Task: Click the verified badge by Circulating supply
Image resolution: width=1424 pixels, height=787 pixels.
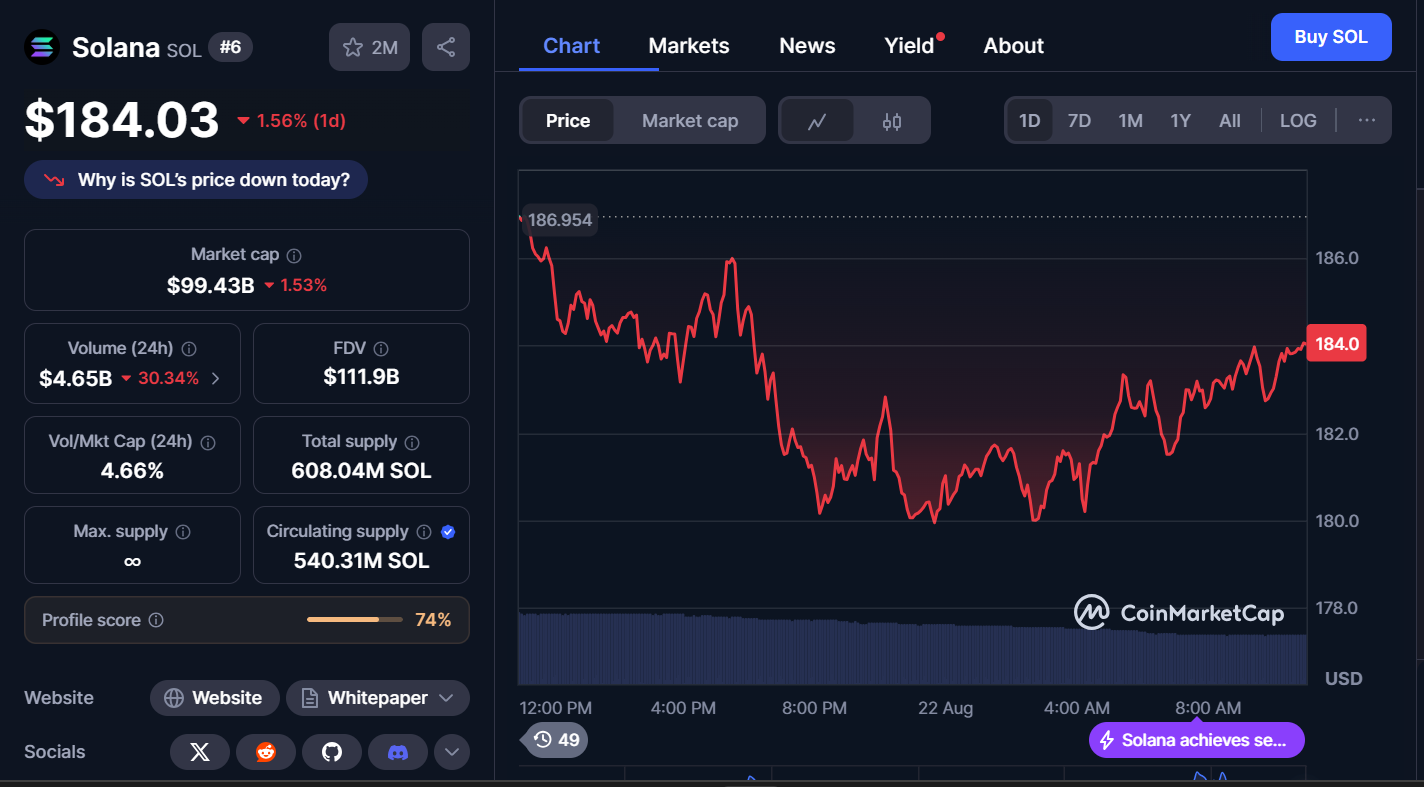Action: (448, 532)
